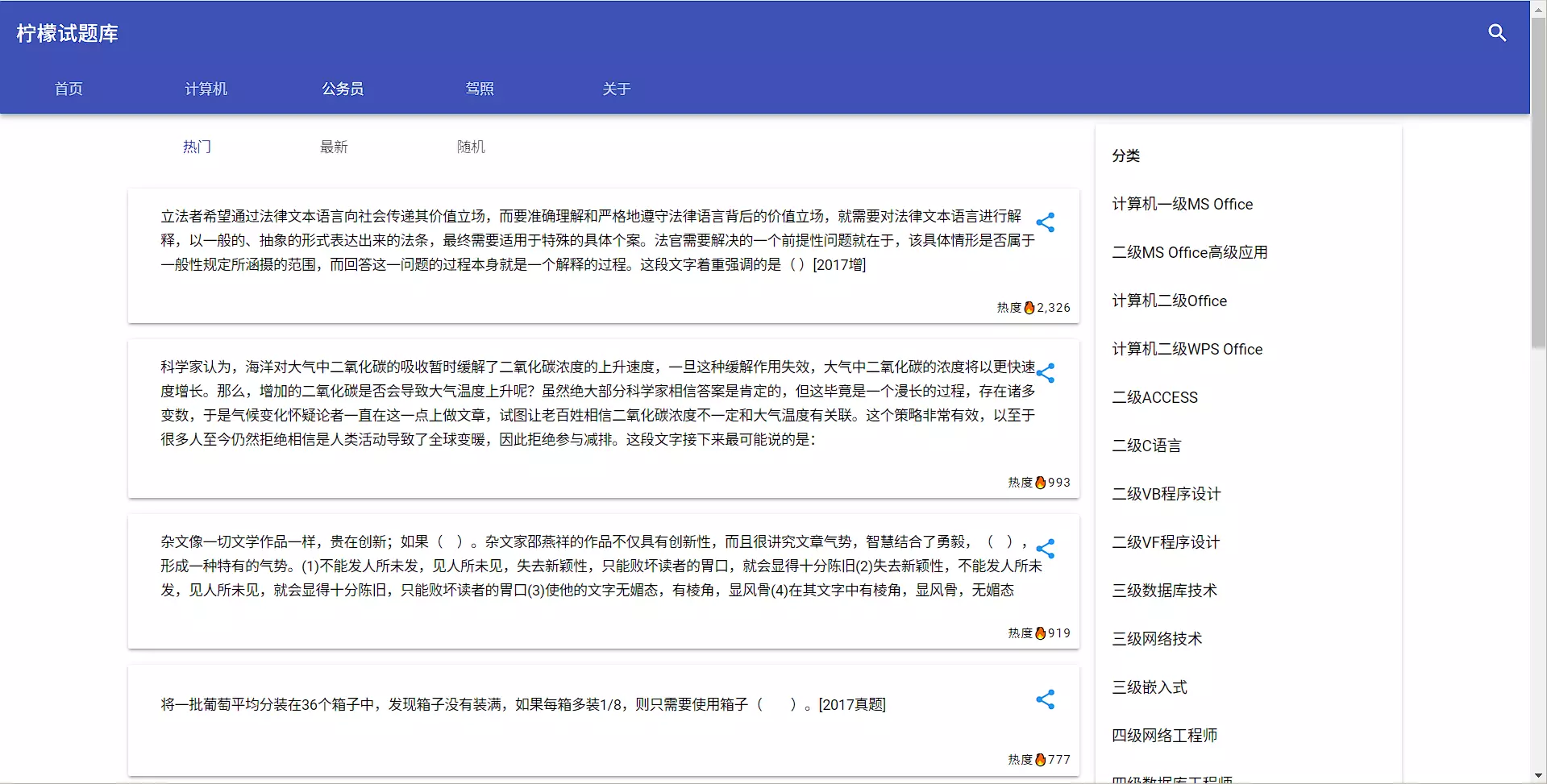Open category 计算机一级MS Office
Viewport: 1547px width, 784px height.
(1182, 204)
